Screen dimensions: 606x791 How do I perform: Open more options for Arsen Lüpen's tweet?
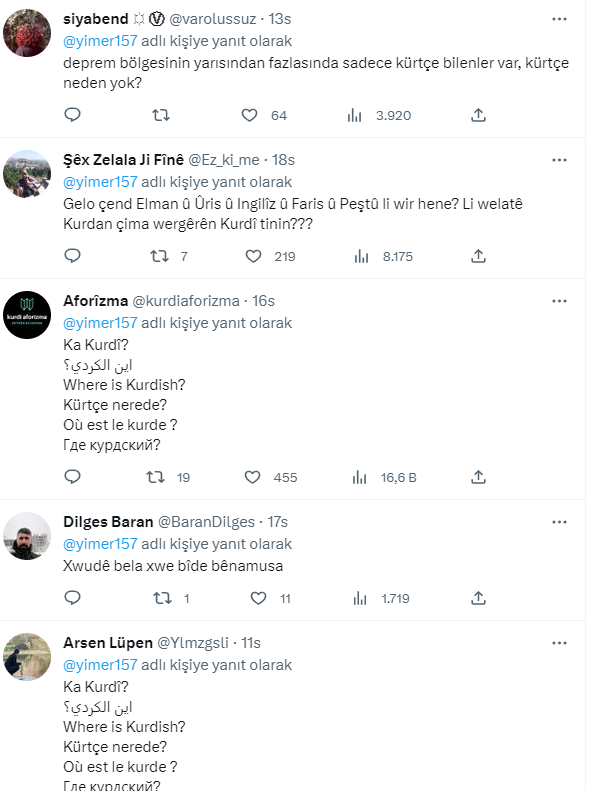[554, 643]
